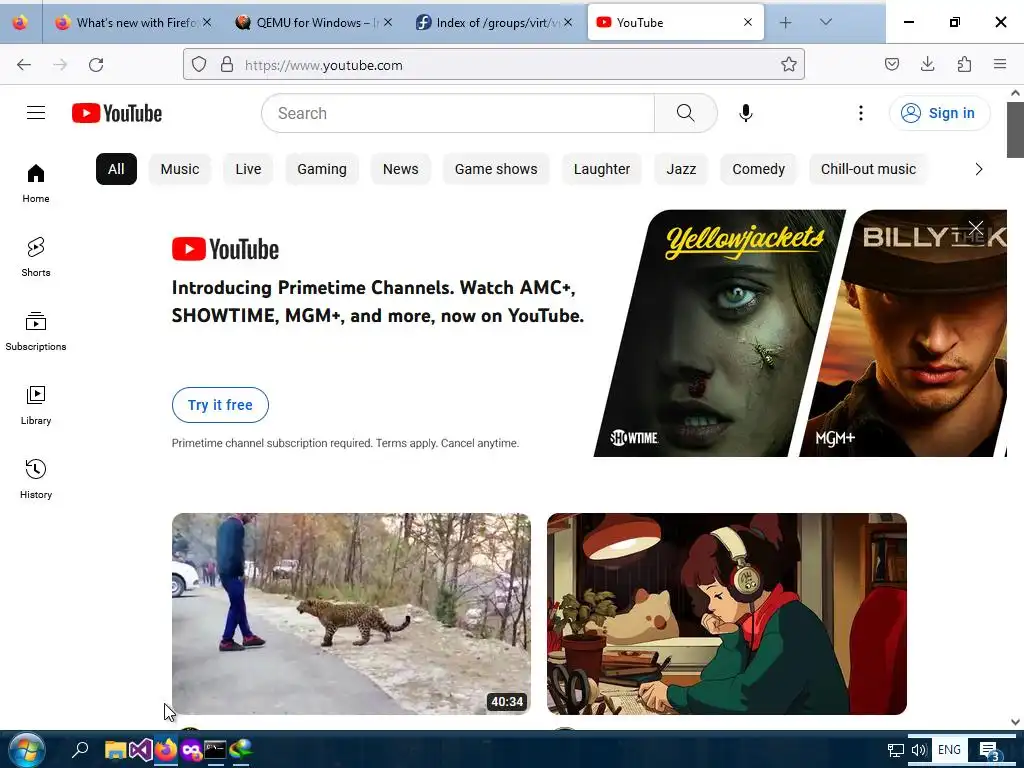Filter by Music chip
Screen dimensions: 1024x768
[x=180, y=169]
